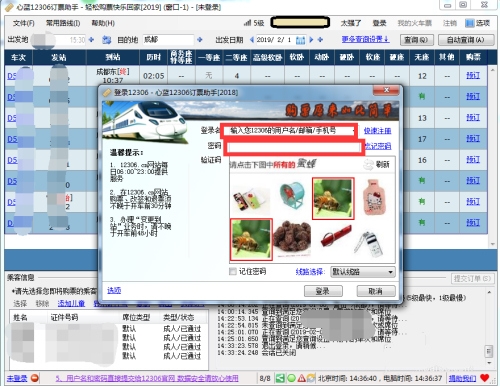This screenshot has height=386, width=500.
Task: Close the 登录12306 dialog
Action: [x=386, y=90]
